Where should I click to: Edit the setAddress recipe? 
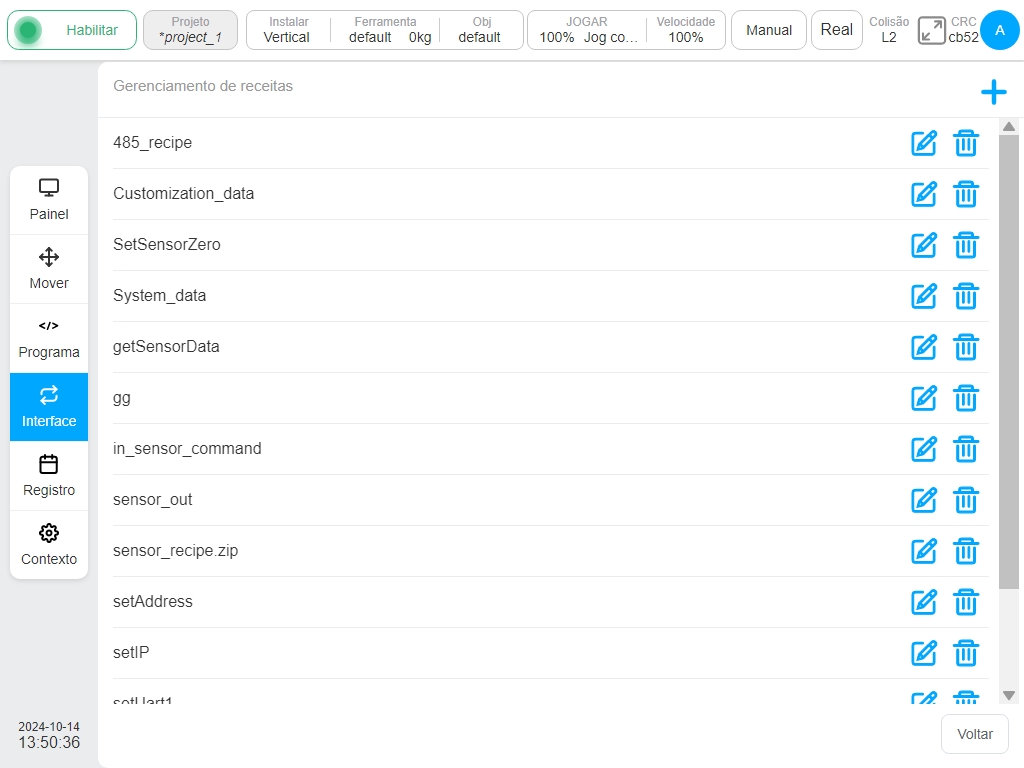pos(923,601)
